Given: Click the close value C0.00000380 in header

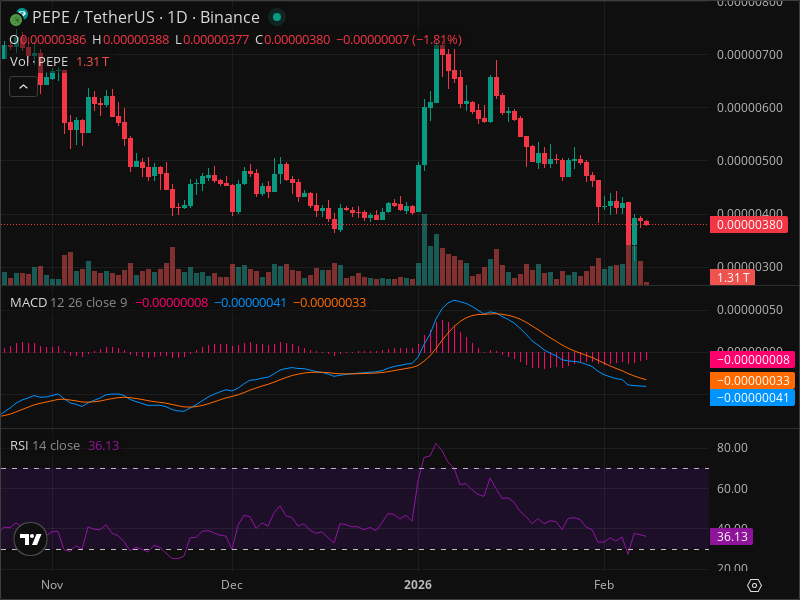Looking at the screenshot, I should [293, 40].
